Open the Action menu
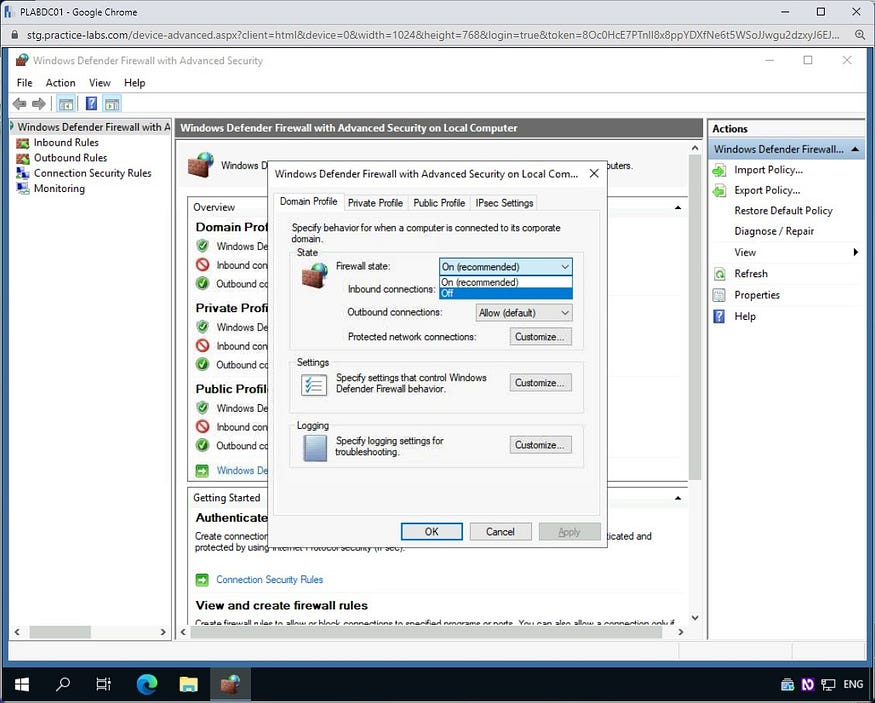Screen dimensions: 875x703 pos(60,83)
